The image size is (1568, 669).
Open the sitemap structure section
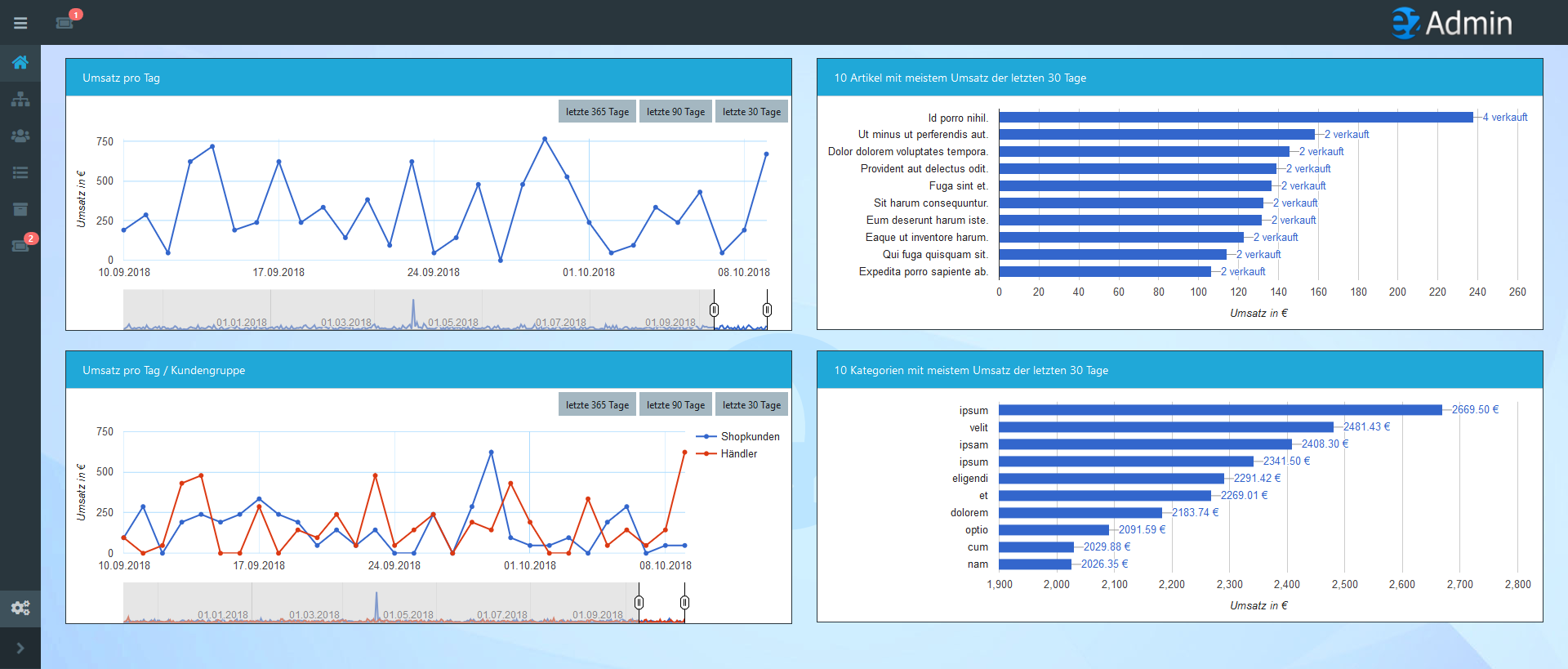point(20,100)
